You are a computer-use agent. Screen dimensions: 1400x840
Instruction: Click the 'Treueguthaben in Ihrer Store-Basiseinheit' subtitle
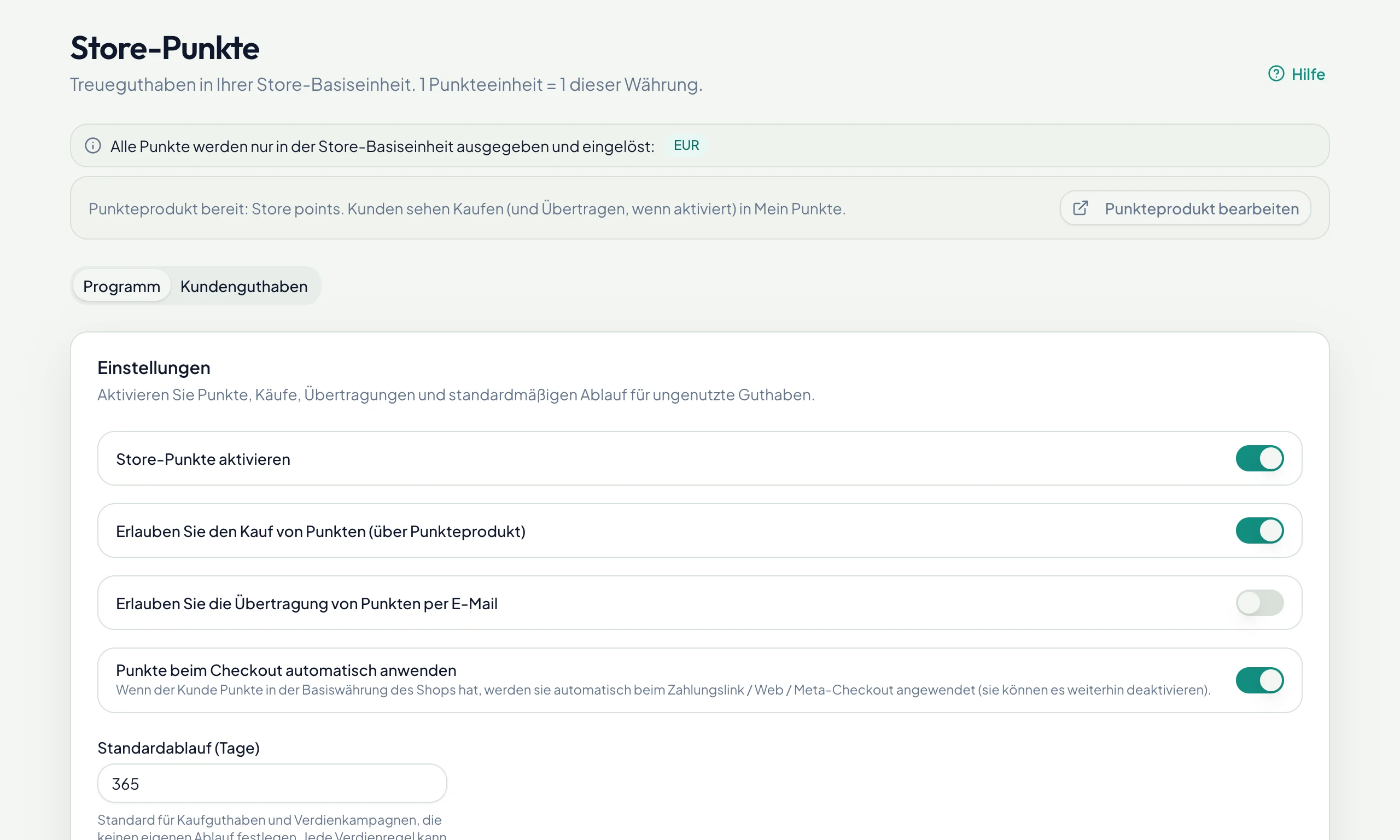(x=386, y=84)
